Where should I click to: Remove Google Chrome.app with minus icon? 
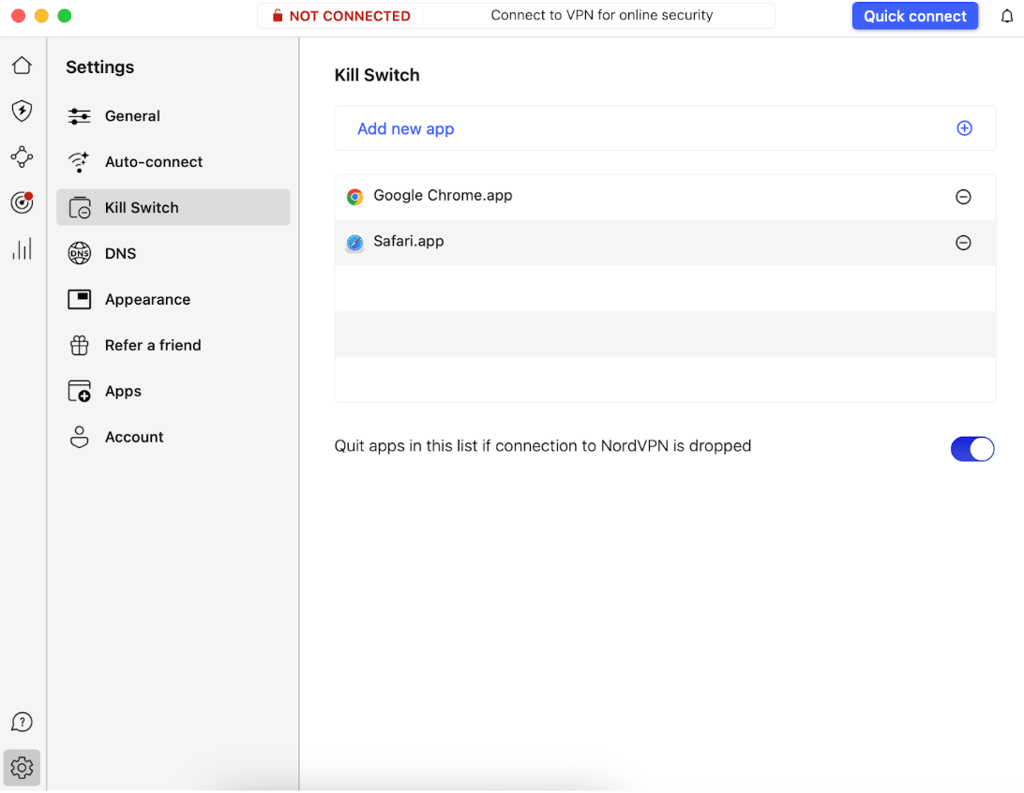pos(963,197)
